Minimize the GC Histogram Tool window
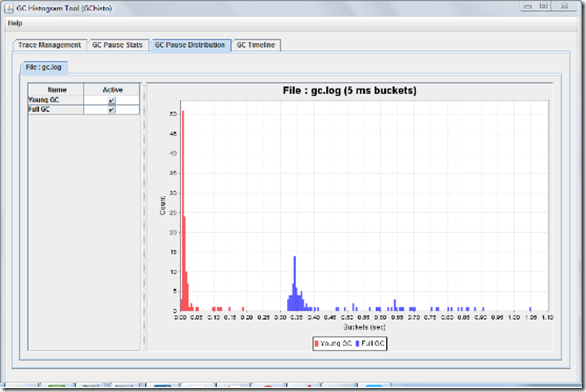The height and width of the screenshot is (392, 586). coord(528,6)
